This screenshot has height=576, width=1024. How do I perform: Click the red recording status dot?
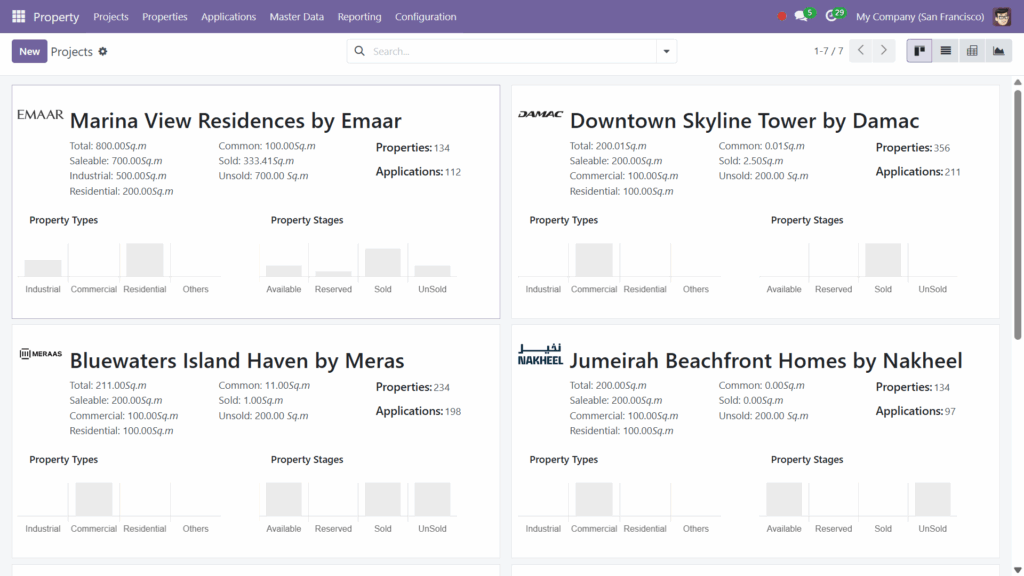pos(782,16)
